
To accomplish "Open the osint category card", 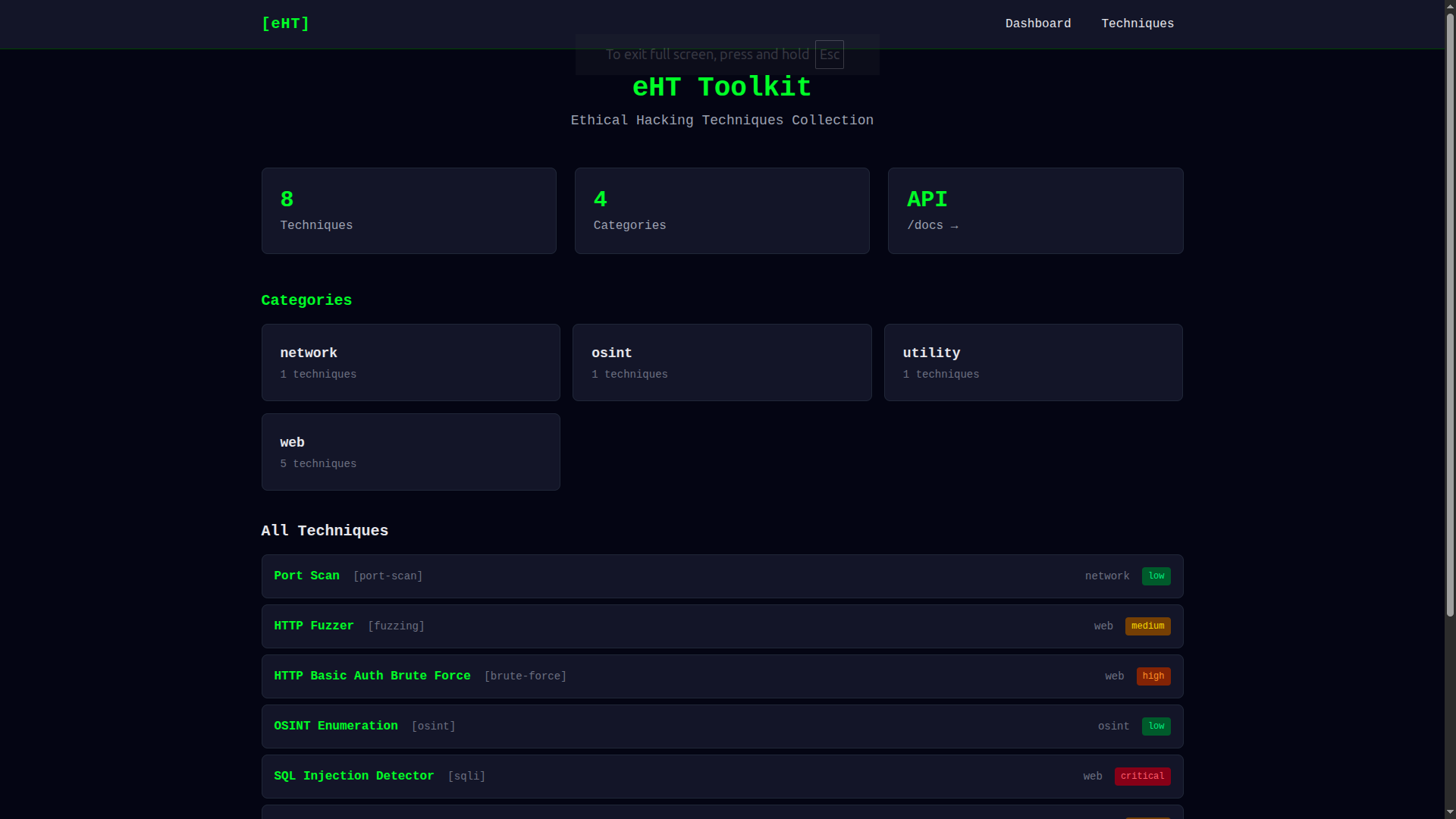I will (x=721, y=362).
